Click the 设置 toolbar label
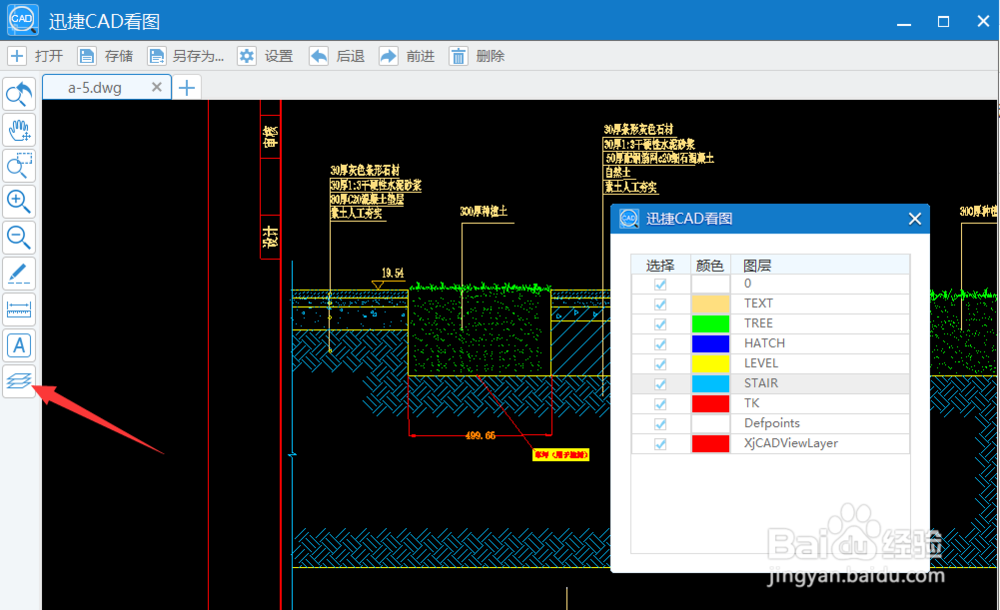The height and width of the screenshot is (610, 1000). click(279, 56)
